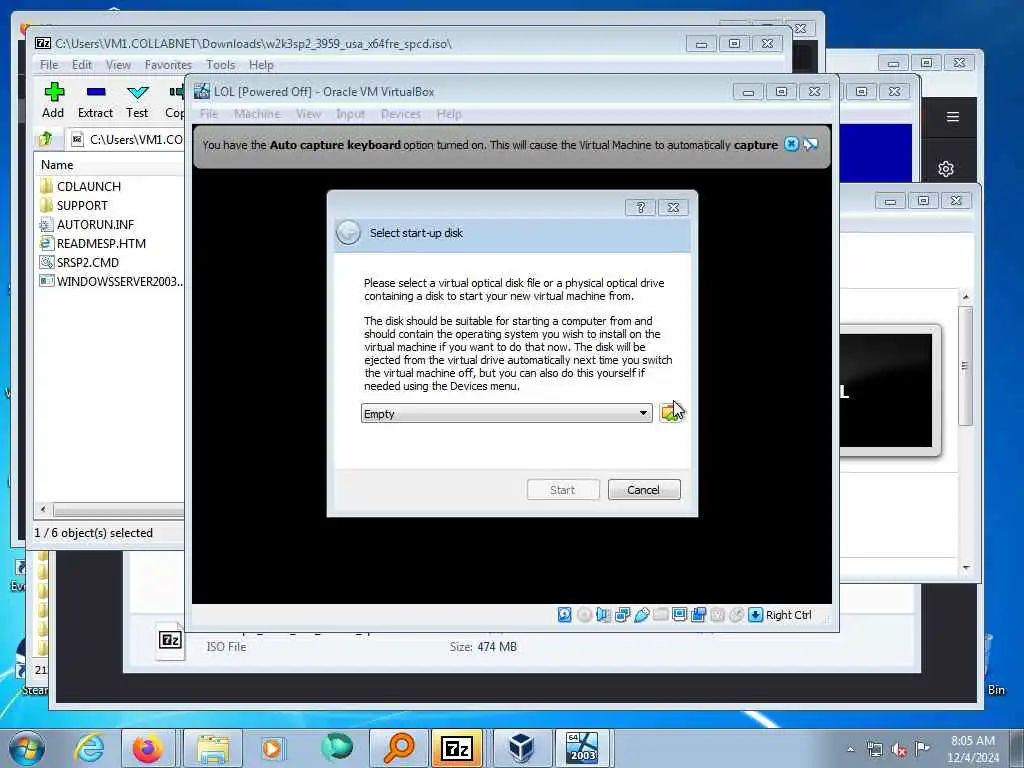Open the Favorites menu in 7-Zip
Screen dimensions: 1024x768
click(168, 65)
